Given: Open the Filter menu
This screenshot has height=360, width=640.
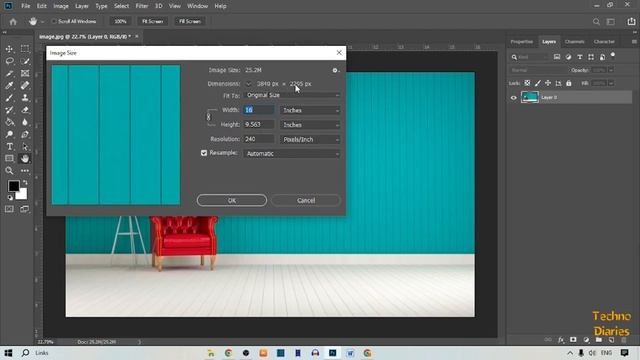Looking at the screenshot, I should (x=142, y=6).
